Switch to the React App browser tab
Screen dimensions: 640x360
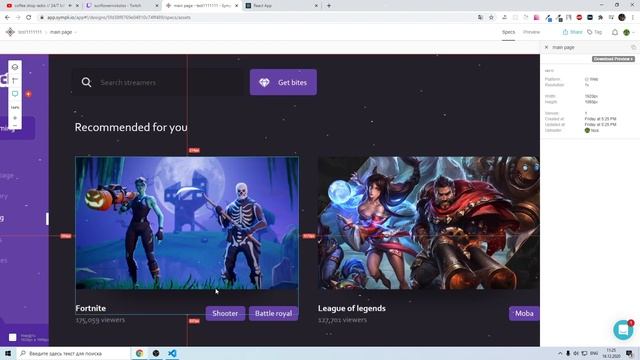(x=282, y=6)
